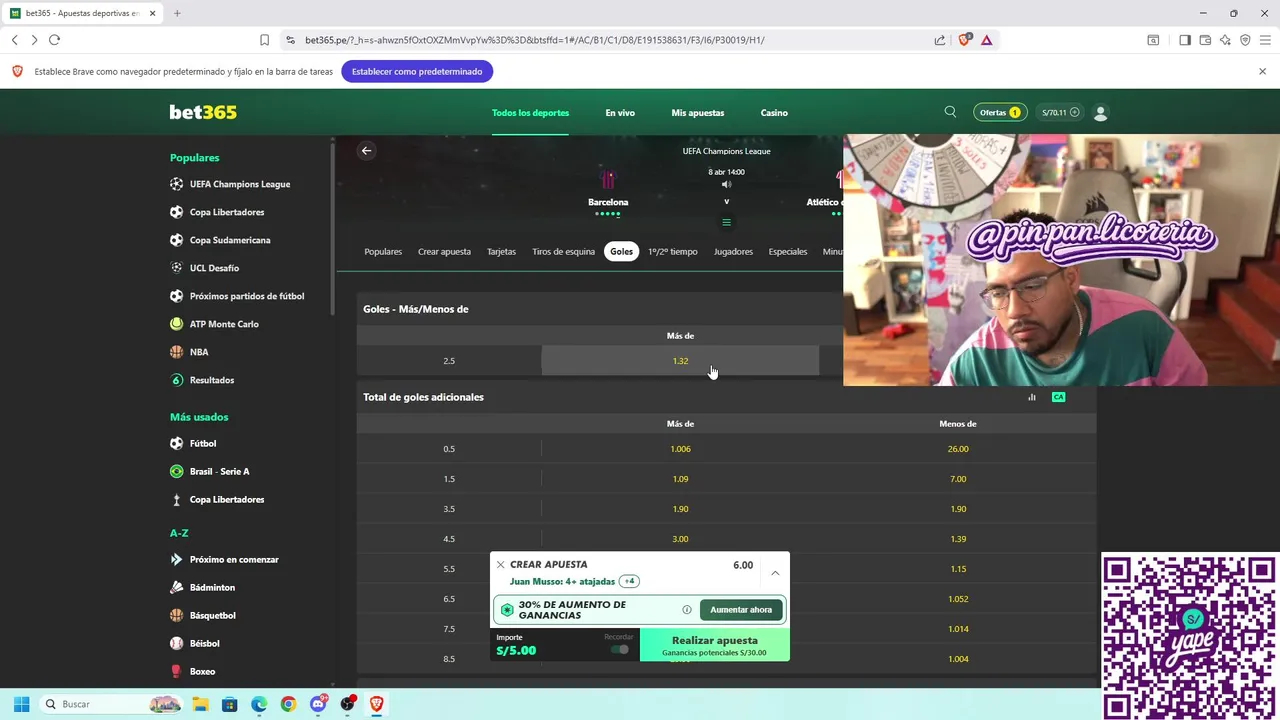Image resolution: width=1280 pixels, height=720 pixels.
Task: Select the Crear apuesta tab
Action: 444,252
